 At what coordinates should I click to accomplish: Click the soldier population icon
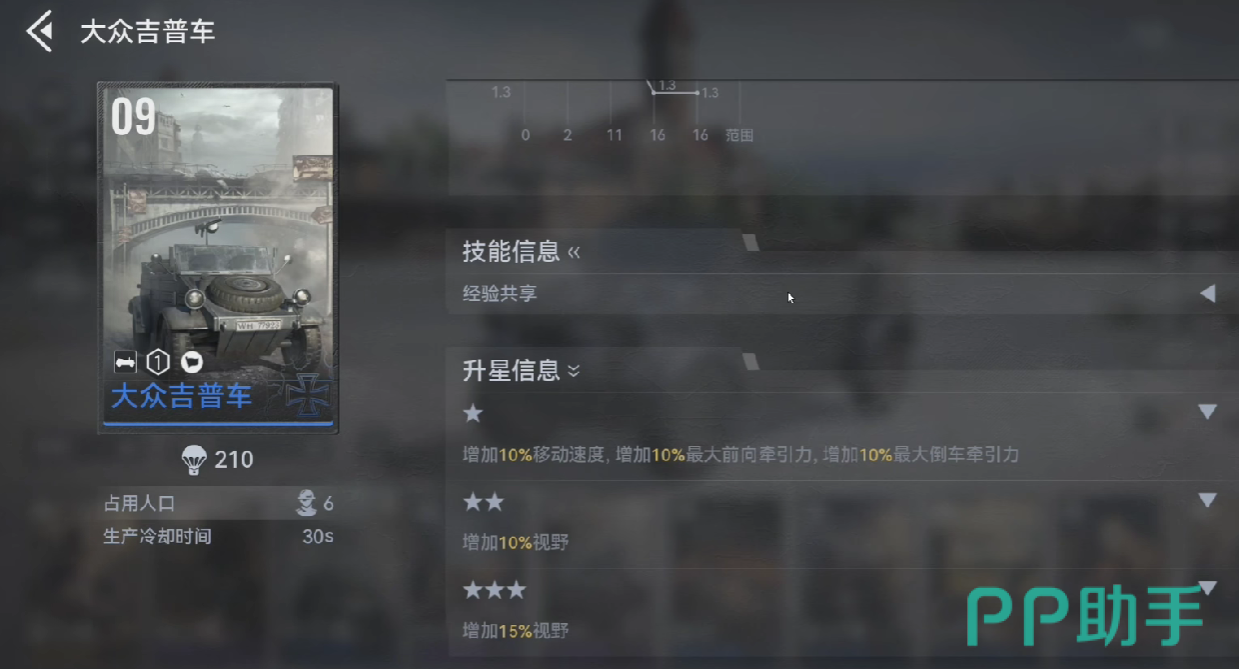click(307, 504)
